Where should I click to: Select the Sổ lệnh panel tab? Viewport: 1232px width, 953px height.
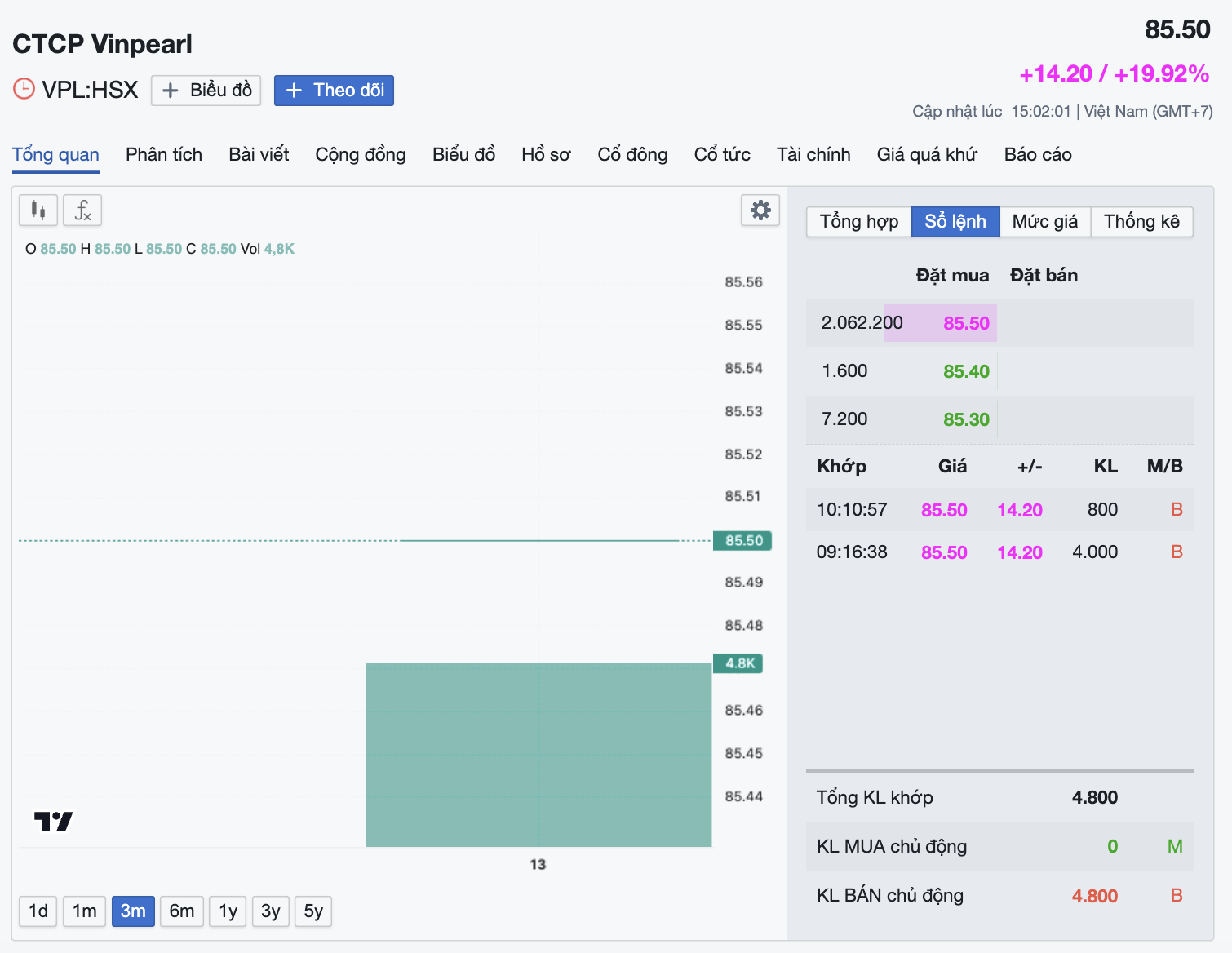click(x=955, y=222)
